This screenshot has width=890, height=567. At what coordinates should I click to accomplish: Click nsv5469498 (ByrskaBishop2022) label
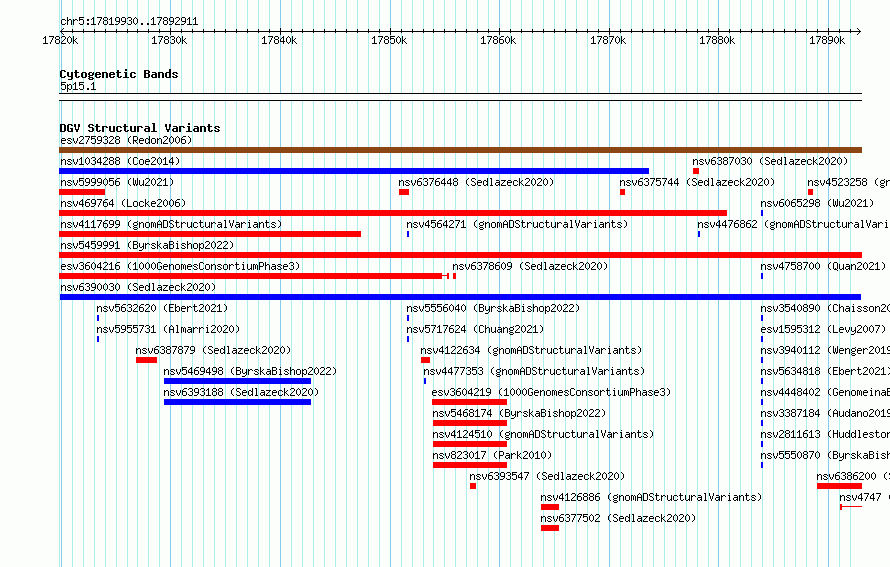[x=250, y=371]
